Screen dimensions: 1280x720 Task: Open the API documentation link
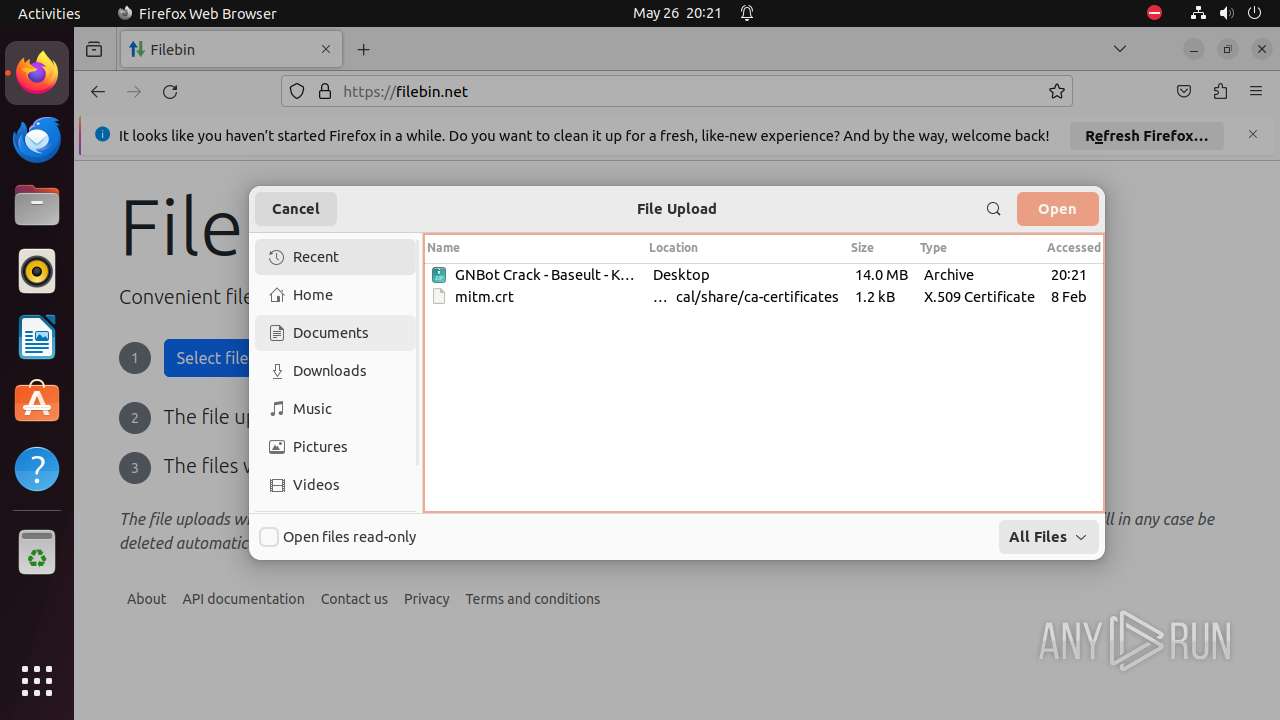243,599
